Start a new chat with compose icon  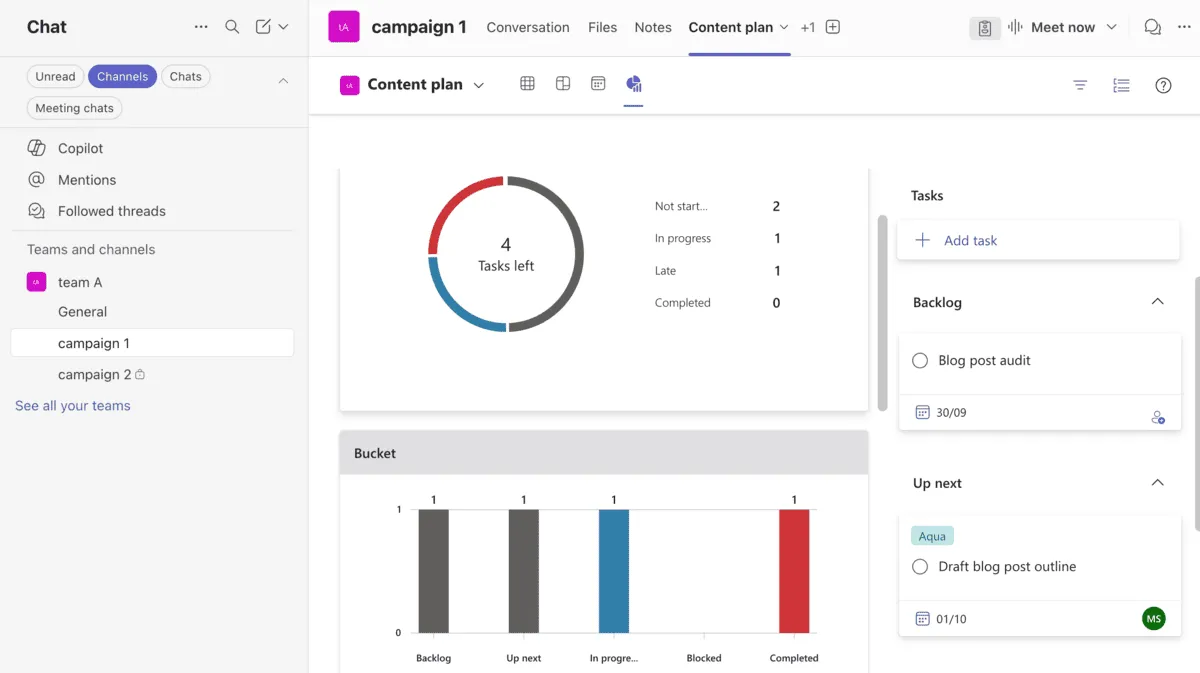263,27
